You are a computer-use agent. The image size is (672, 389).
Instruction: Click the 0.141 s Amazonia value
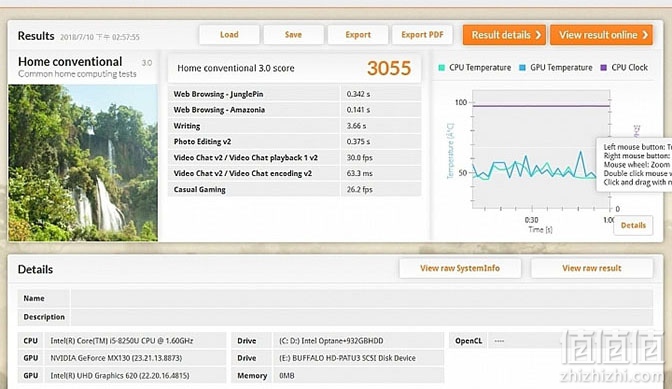coord(358,110)
